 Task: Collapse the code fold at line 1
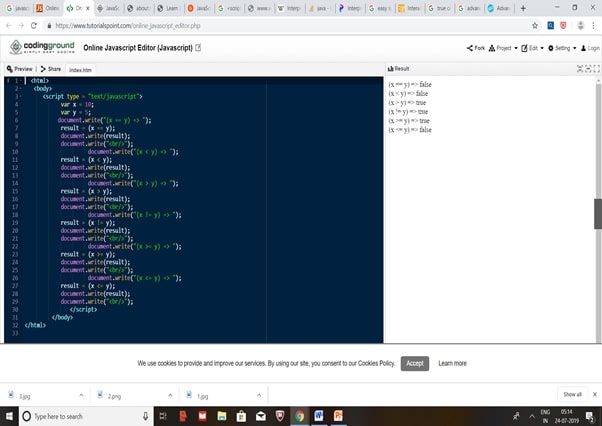(x=21, y=81)
